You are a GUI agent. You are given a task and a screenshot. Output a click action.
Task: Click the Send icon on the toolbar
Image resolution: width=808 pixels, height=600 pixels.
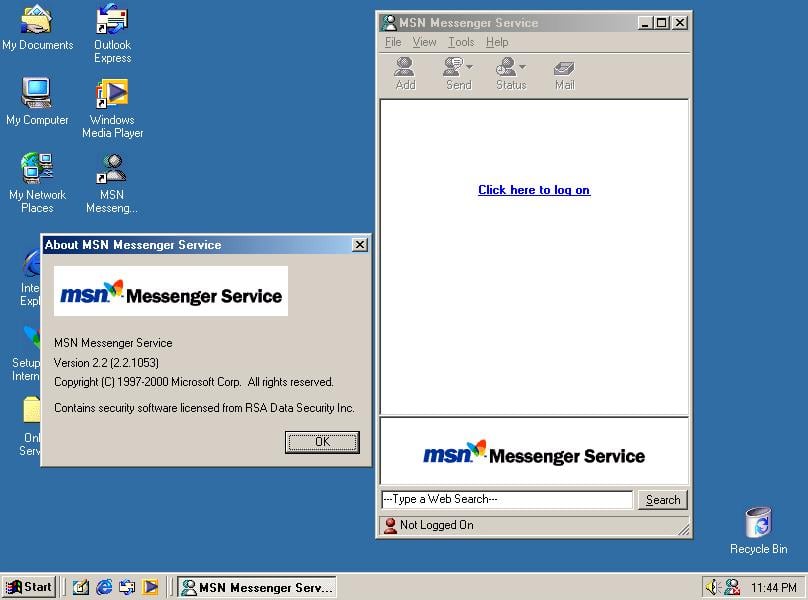tap(452, 70)
